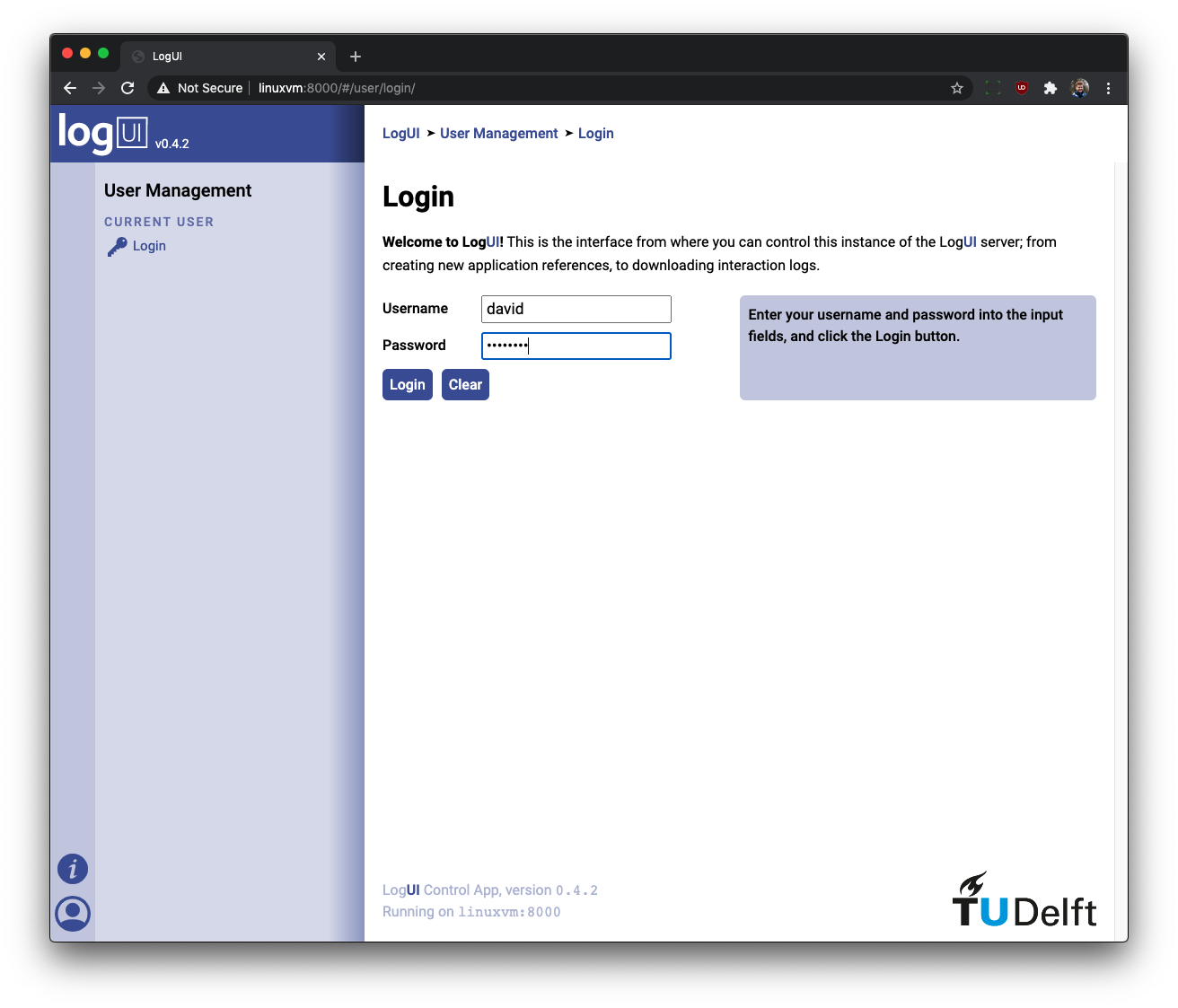The image size is (1178, 1008).
Task: Click the macOS yellow minimize button
Action: tap(85, 53)
